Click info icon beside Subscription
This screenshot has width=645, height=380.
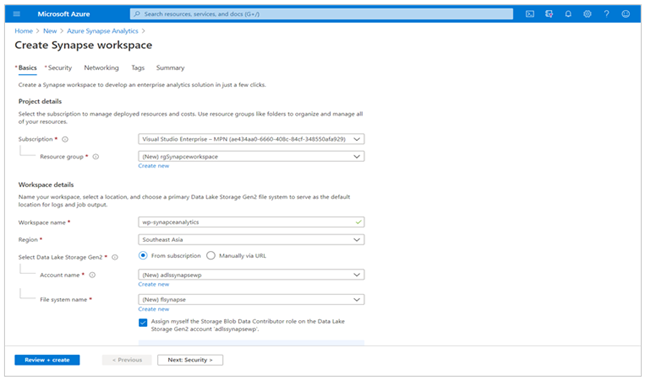coord(65,139)
